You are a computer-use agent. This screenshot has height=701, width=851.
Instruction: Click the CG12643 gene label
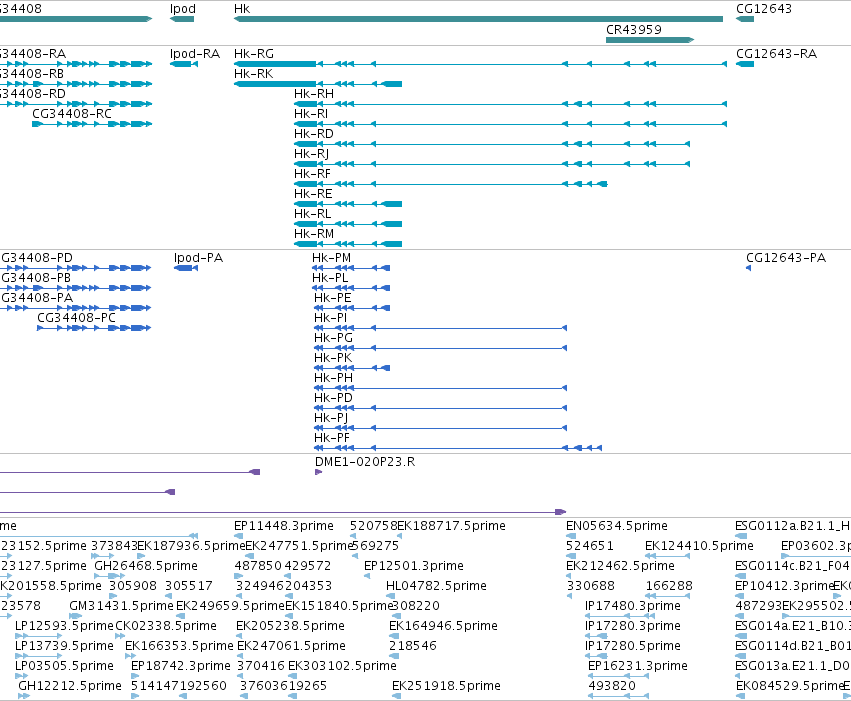point(764,9)
